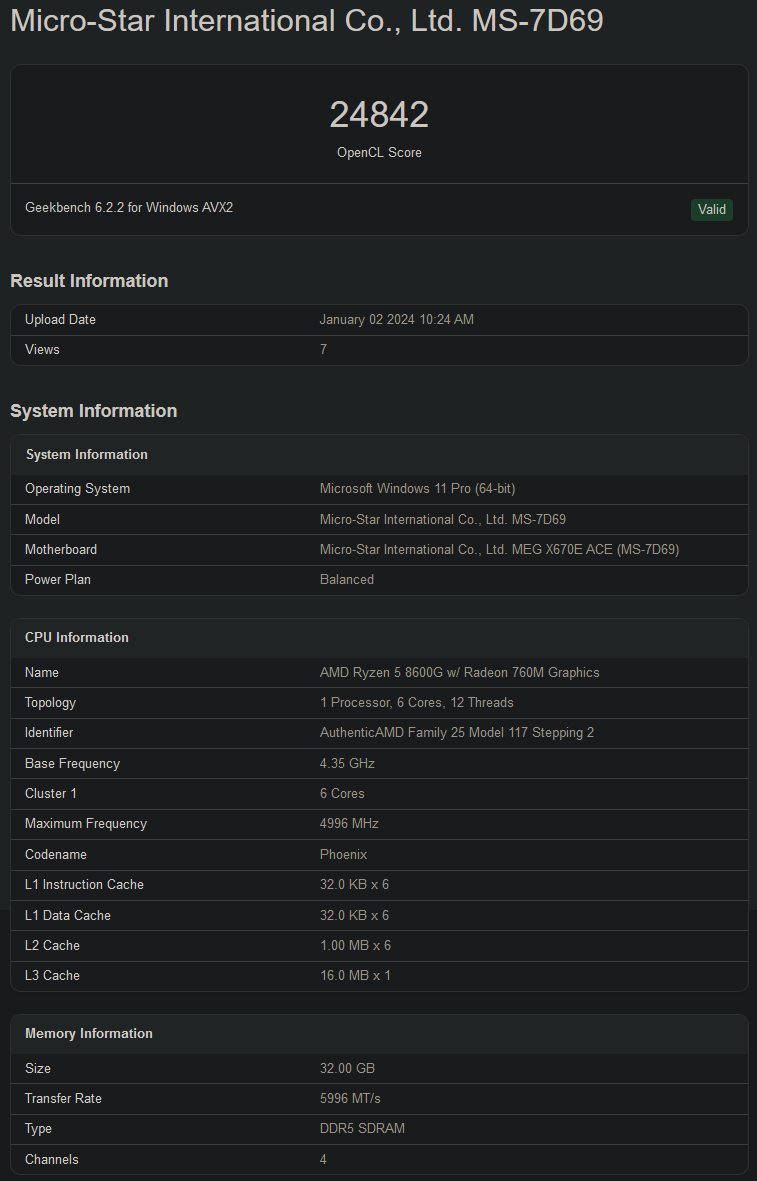Viewport: 757px width, 1181px height.
Task: Select the 32.00 GB value
Action: click(x=347, y=1069)
